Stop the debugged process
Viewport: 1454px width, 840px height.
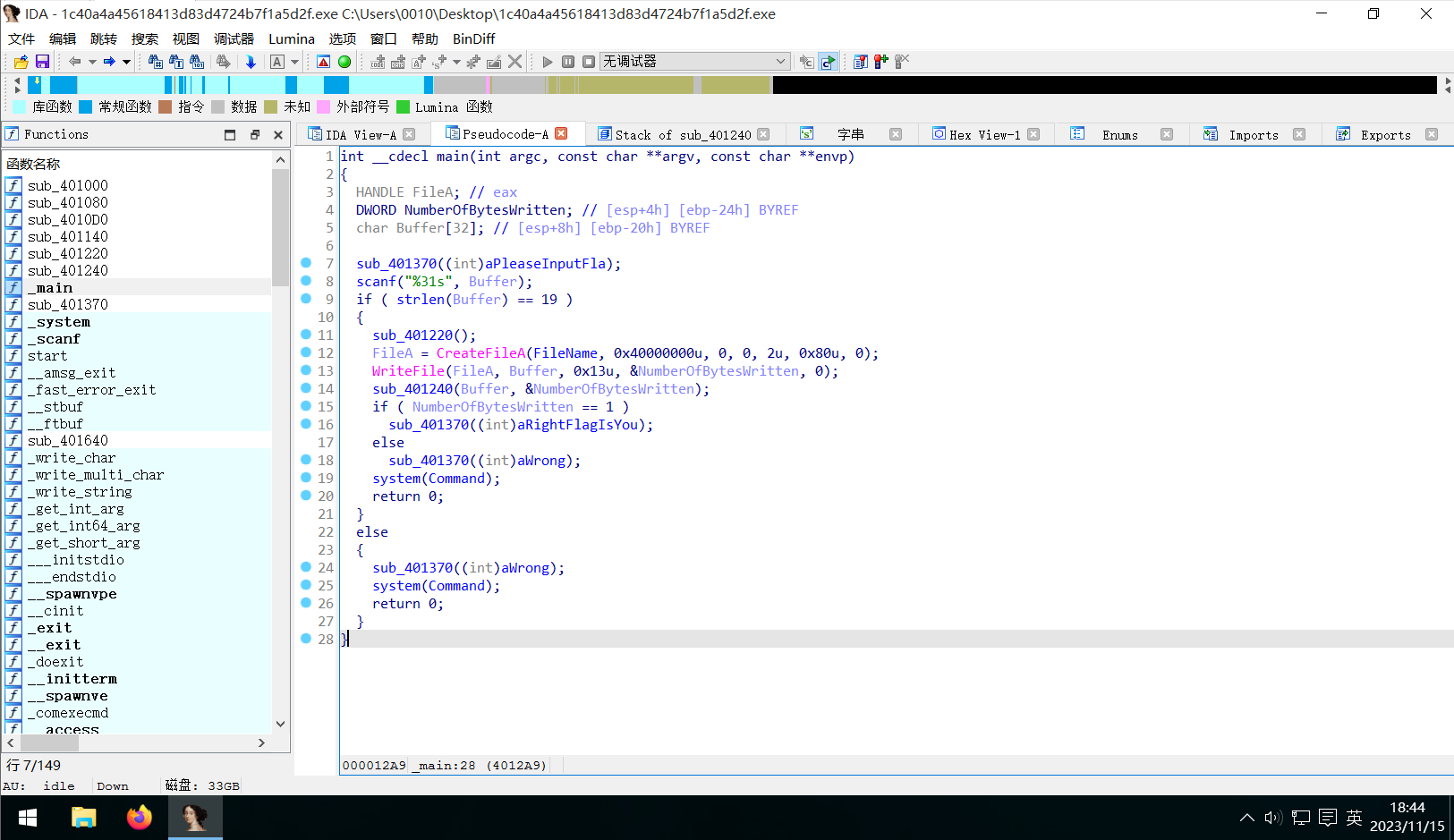tap(589, 62)
